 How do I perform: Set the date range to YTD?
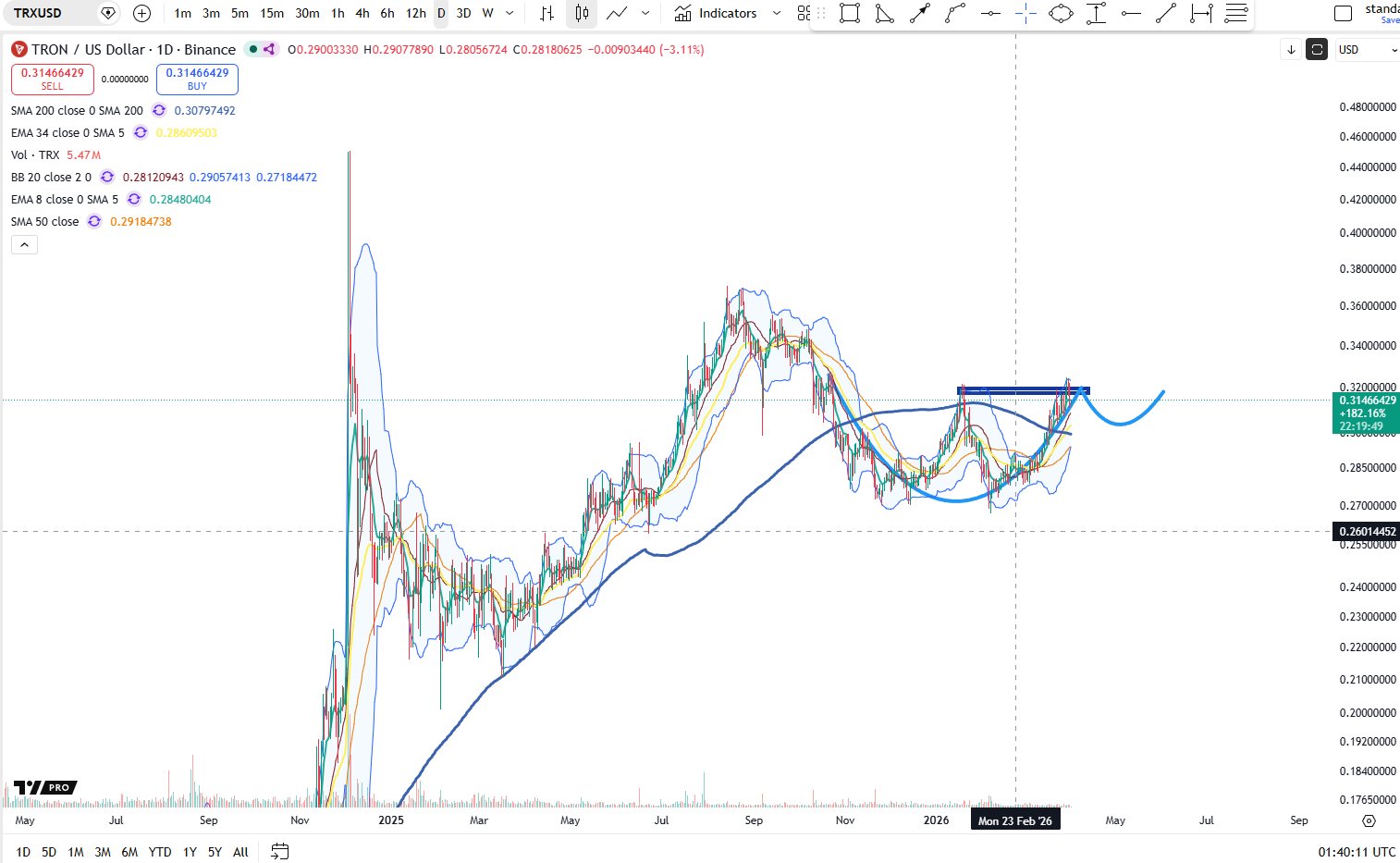(x=160, y=852)
